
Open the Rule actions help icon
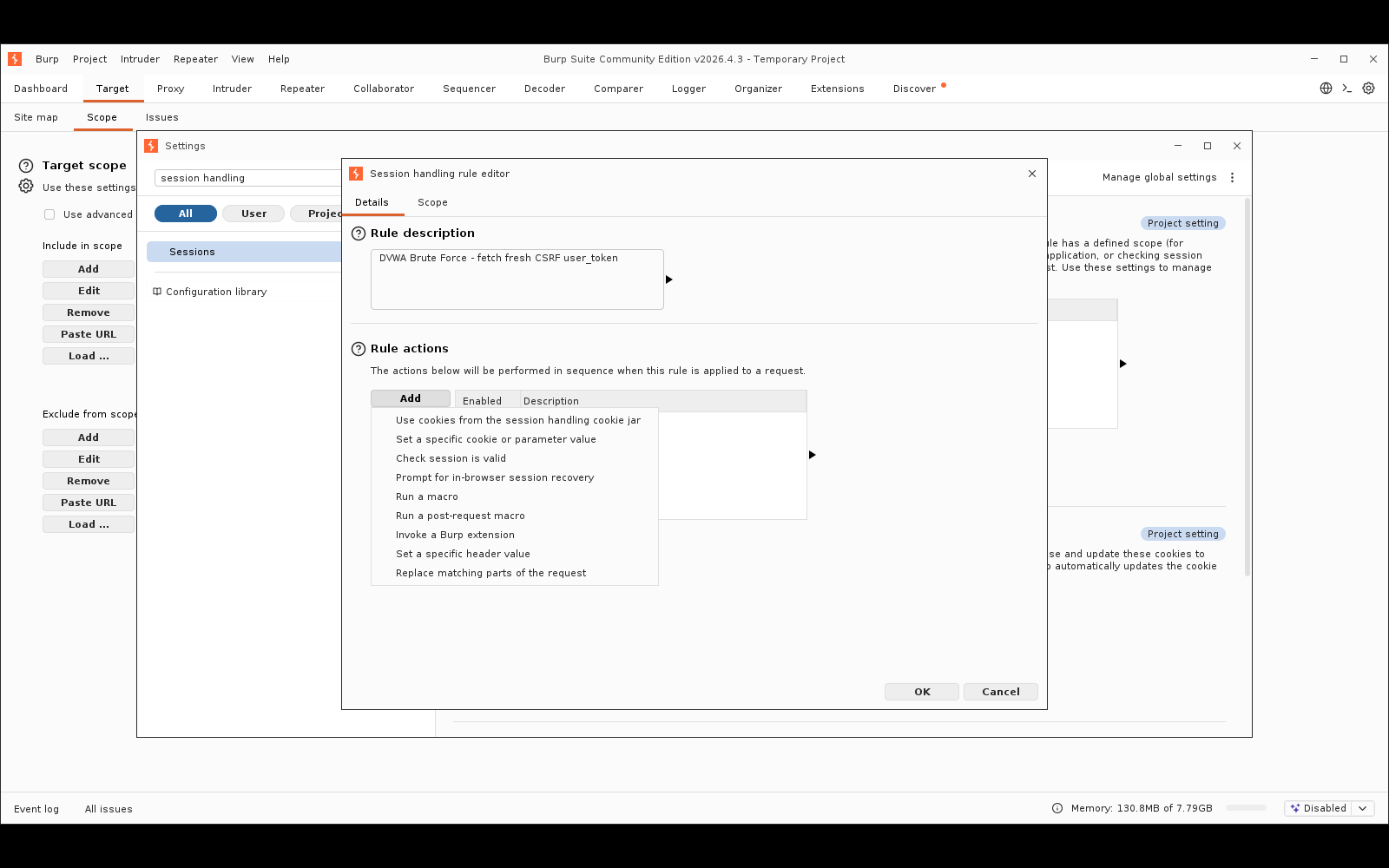pos(359,349)
